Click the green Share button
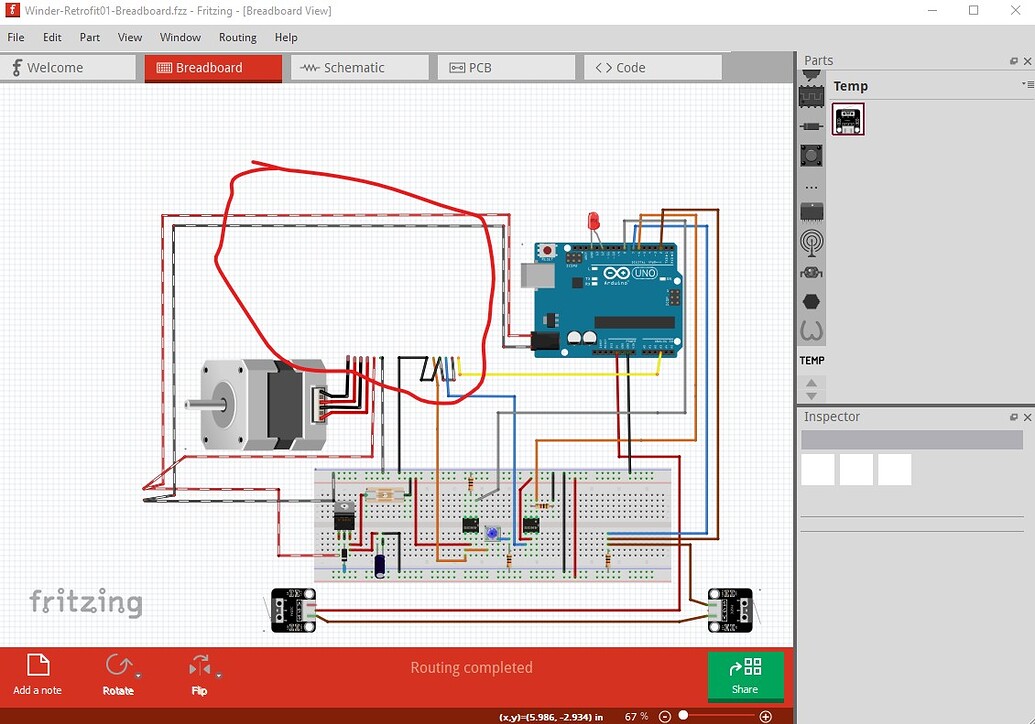Screen dimensions: 1035x724 click(745, 676)
